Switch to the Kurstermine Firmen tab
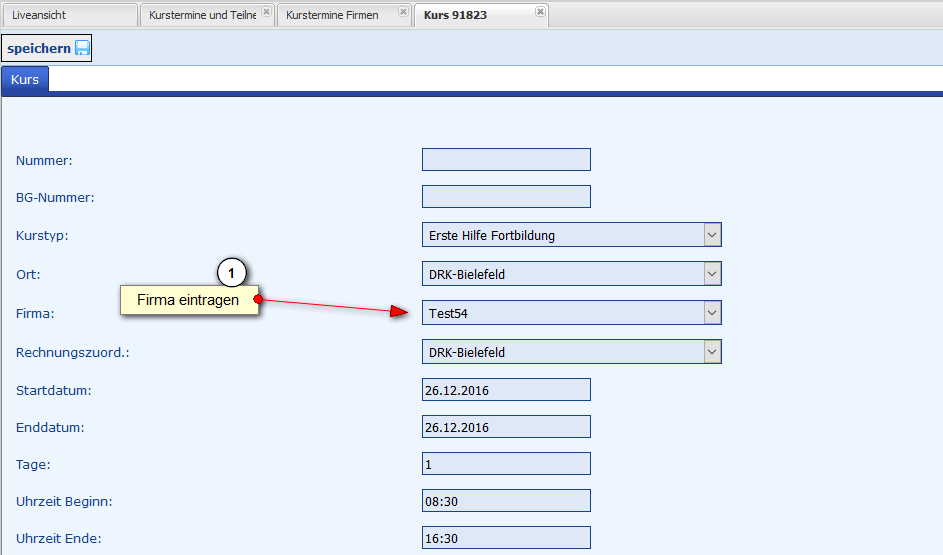Screen dimensions: 943x555 point(333,15)
